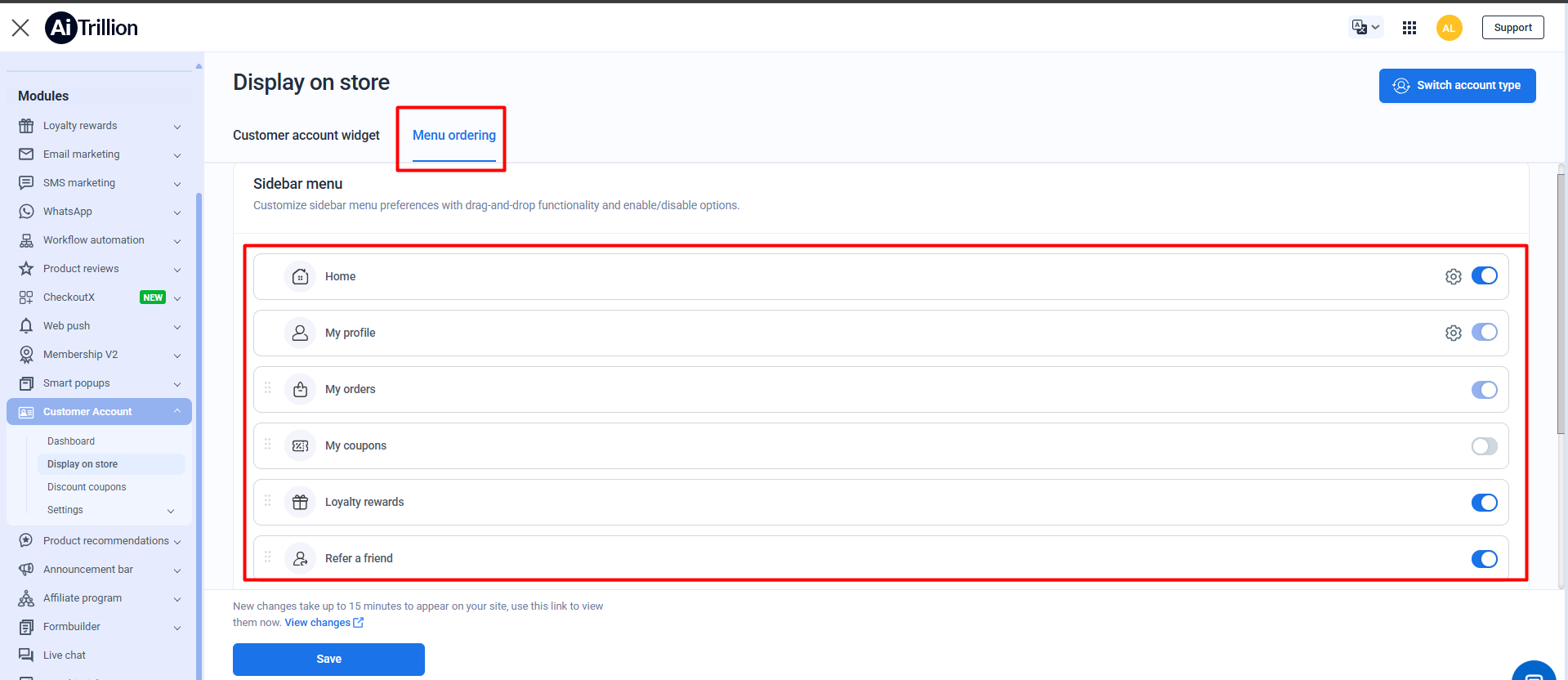Click the WhatsApp icon in sidebar
The width and height of the screenshot is (1568, 680).
(26, 212)
